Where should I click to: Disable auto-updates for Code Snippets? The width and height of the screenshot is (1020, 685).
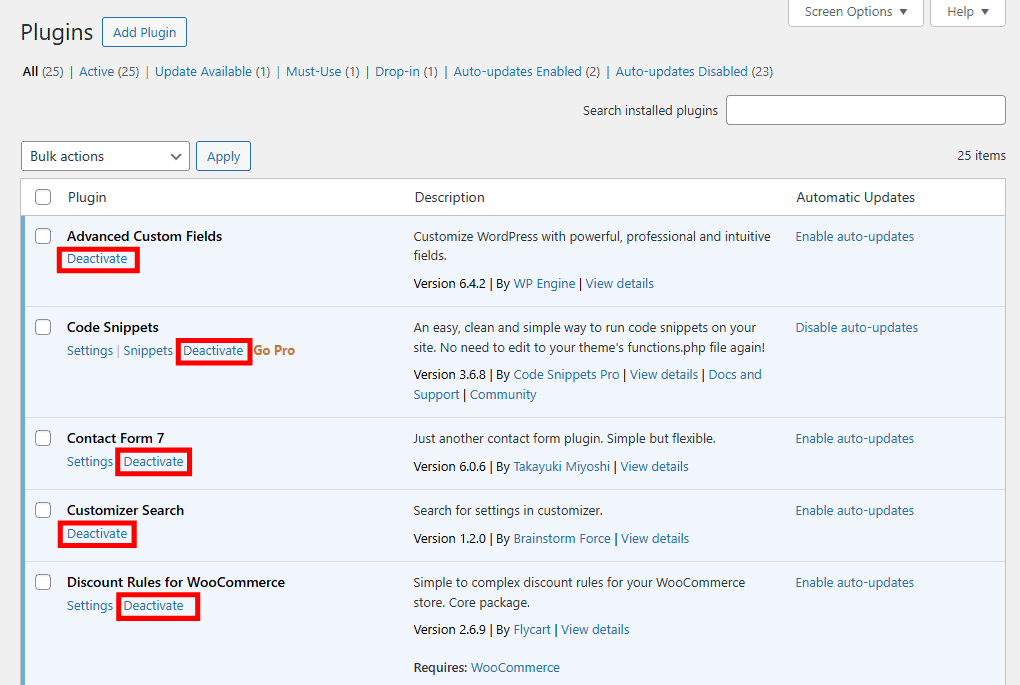pos(856,328)
